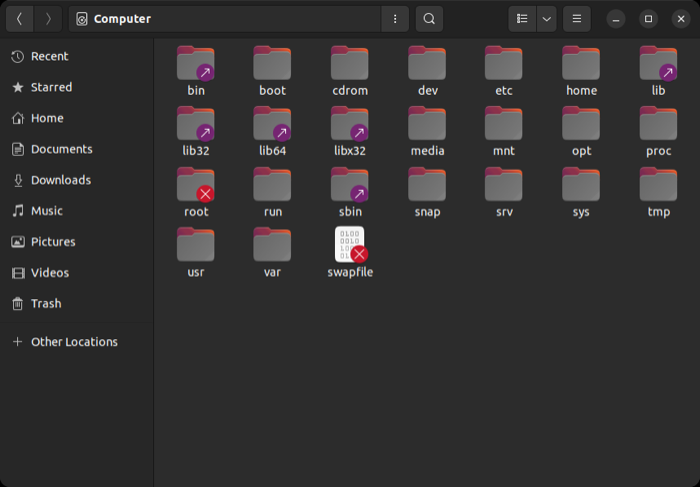Expand the view options dropdown arrow
The image size is (700, 487).
click(x=546, y=19)
